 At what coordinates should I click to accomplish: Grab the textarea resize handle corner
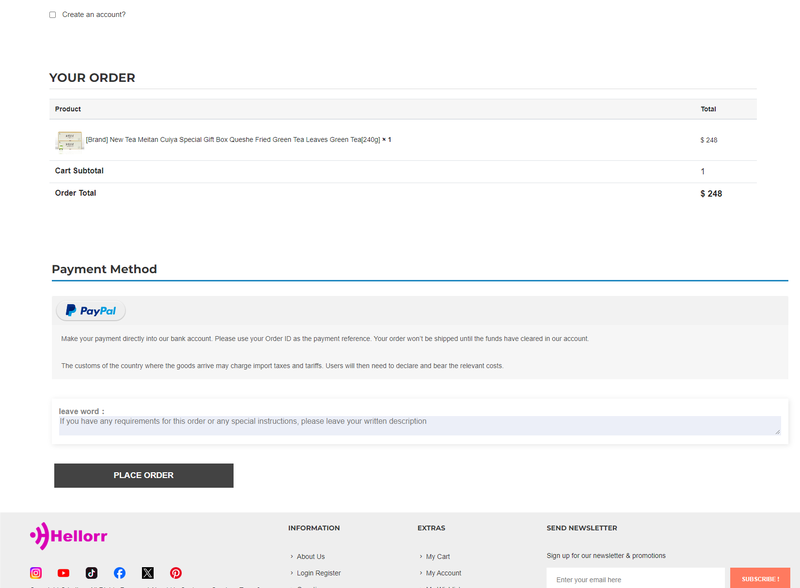778,432
